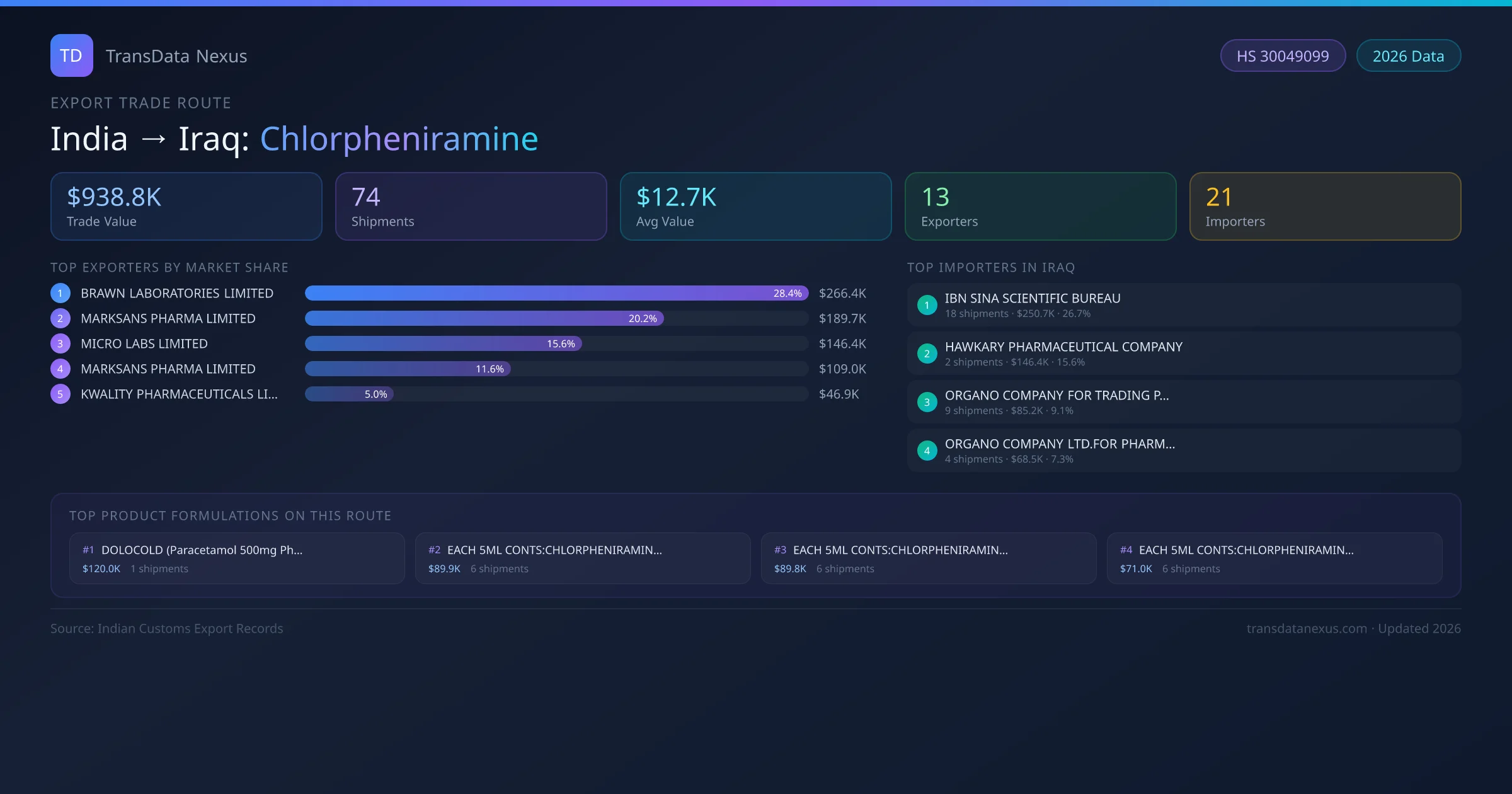
Task: Expand the Organo Company for Trading entry
Action: pyautogui.click(x=1057, y=396)
